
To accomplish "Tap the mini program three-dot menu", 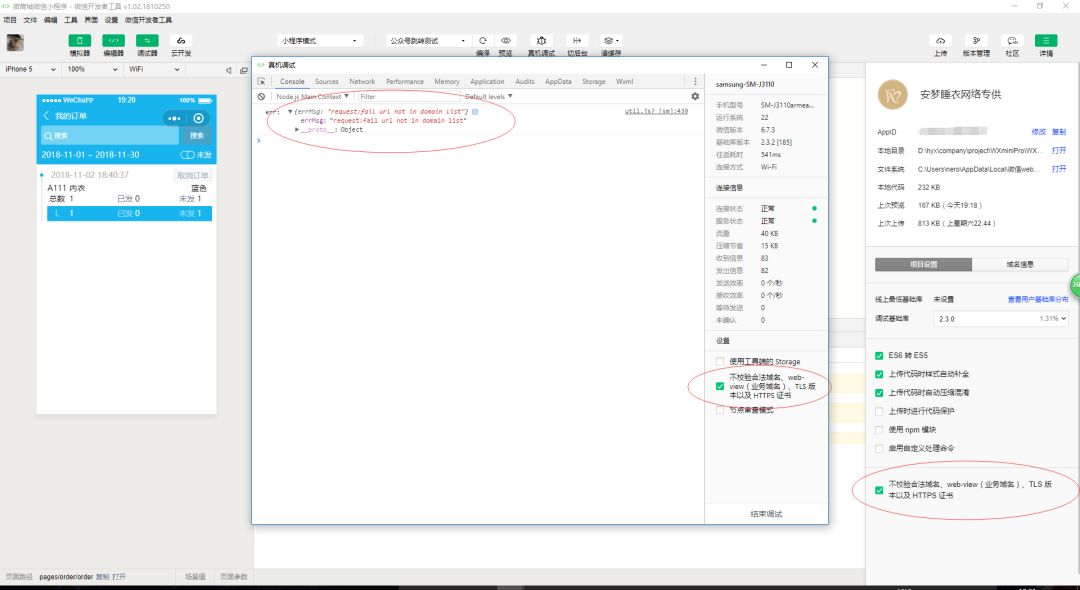I will [174, 118].
